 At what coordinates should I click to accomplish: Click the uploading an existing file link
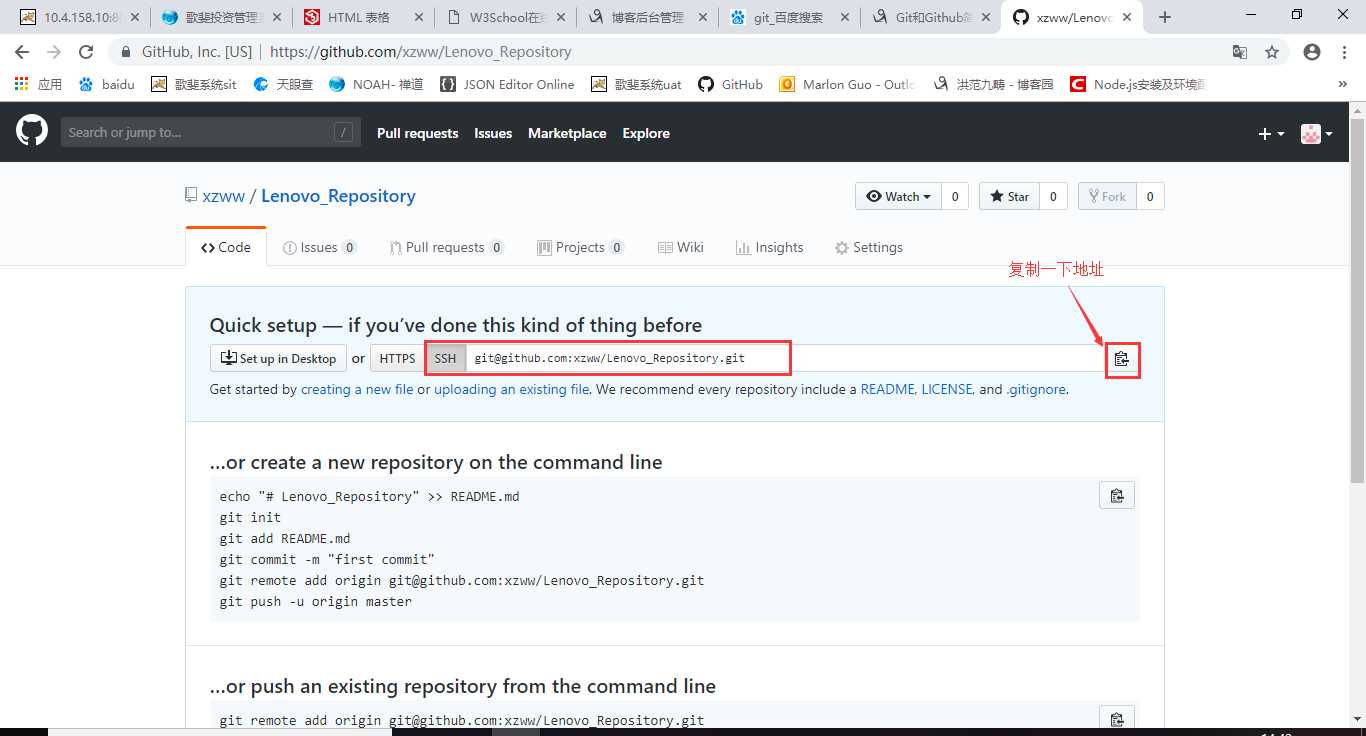click(511, 389)
